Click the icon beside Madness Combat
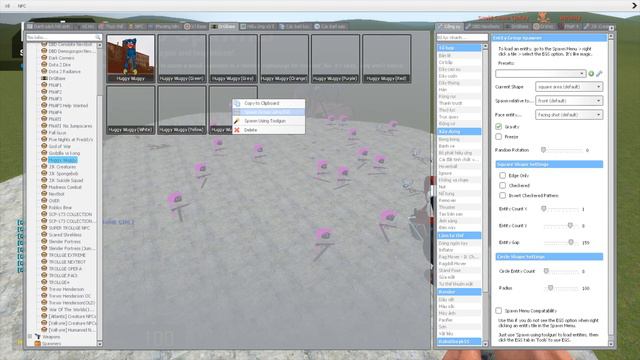Screen dimensions: 640x360 click(x=44, y=187)
